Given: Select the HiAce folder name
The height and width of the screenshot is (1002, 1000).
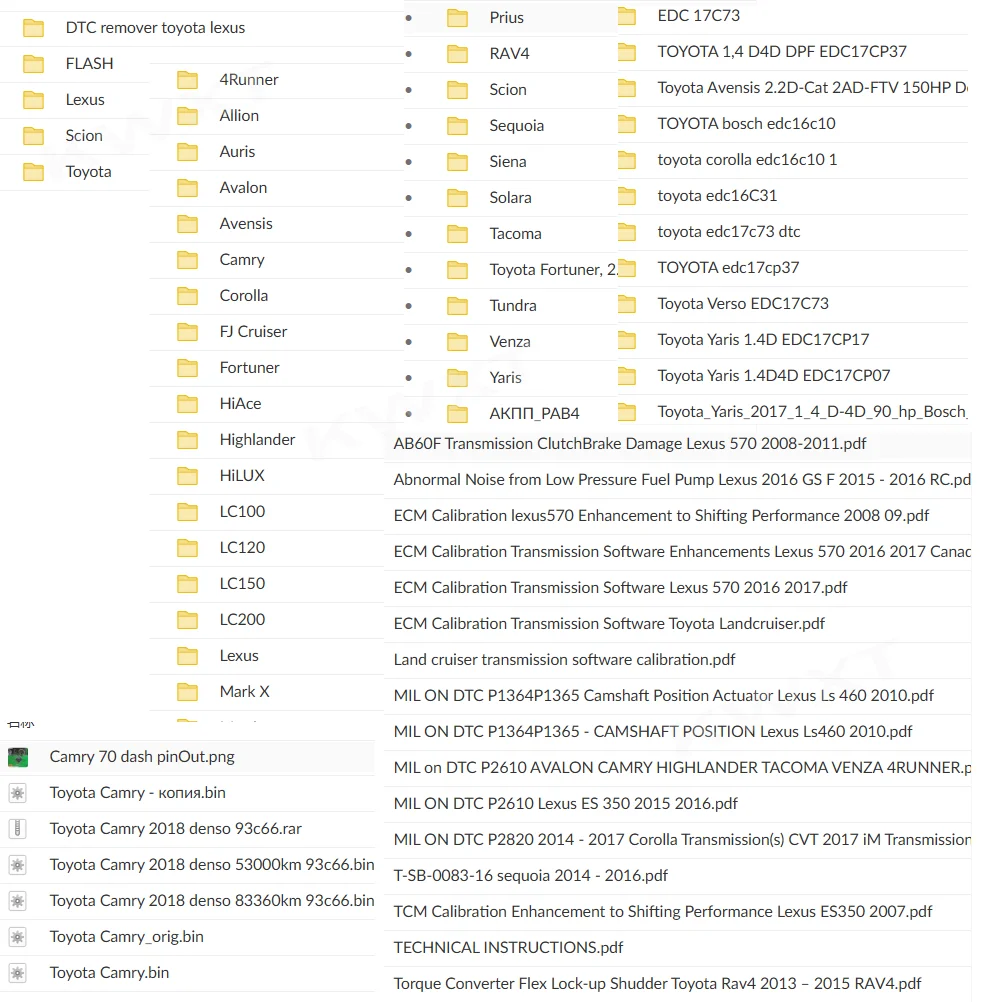Looking at the screenshot, I should click(240, 404).
